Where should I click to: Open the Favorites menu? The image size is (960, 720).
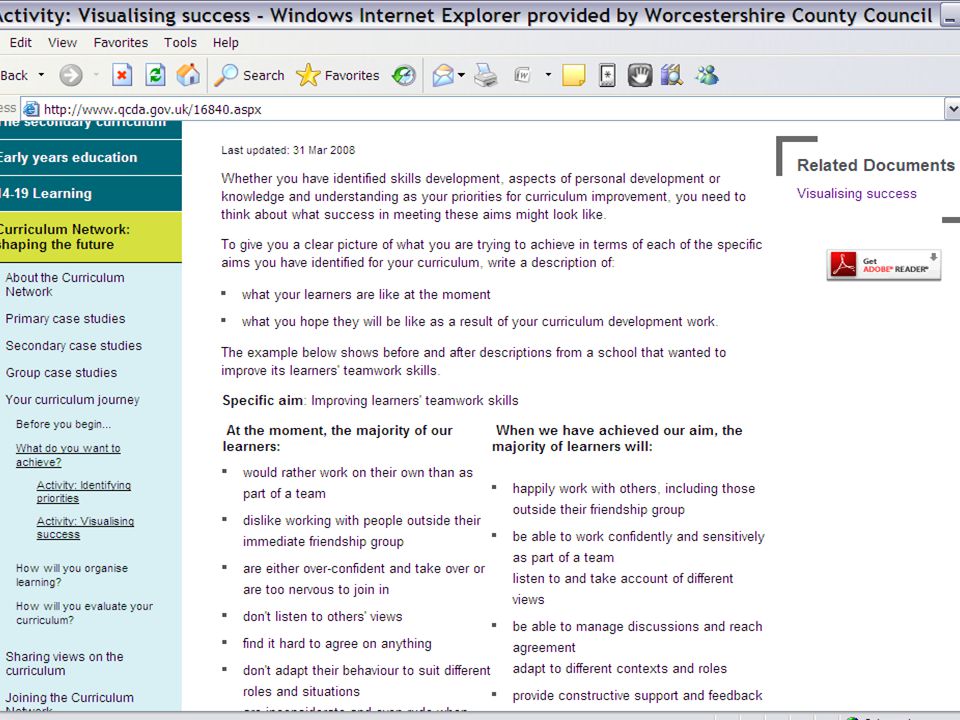coord(121,42)
